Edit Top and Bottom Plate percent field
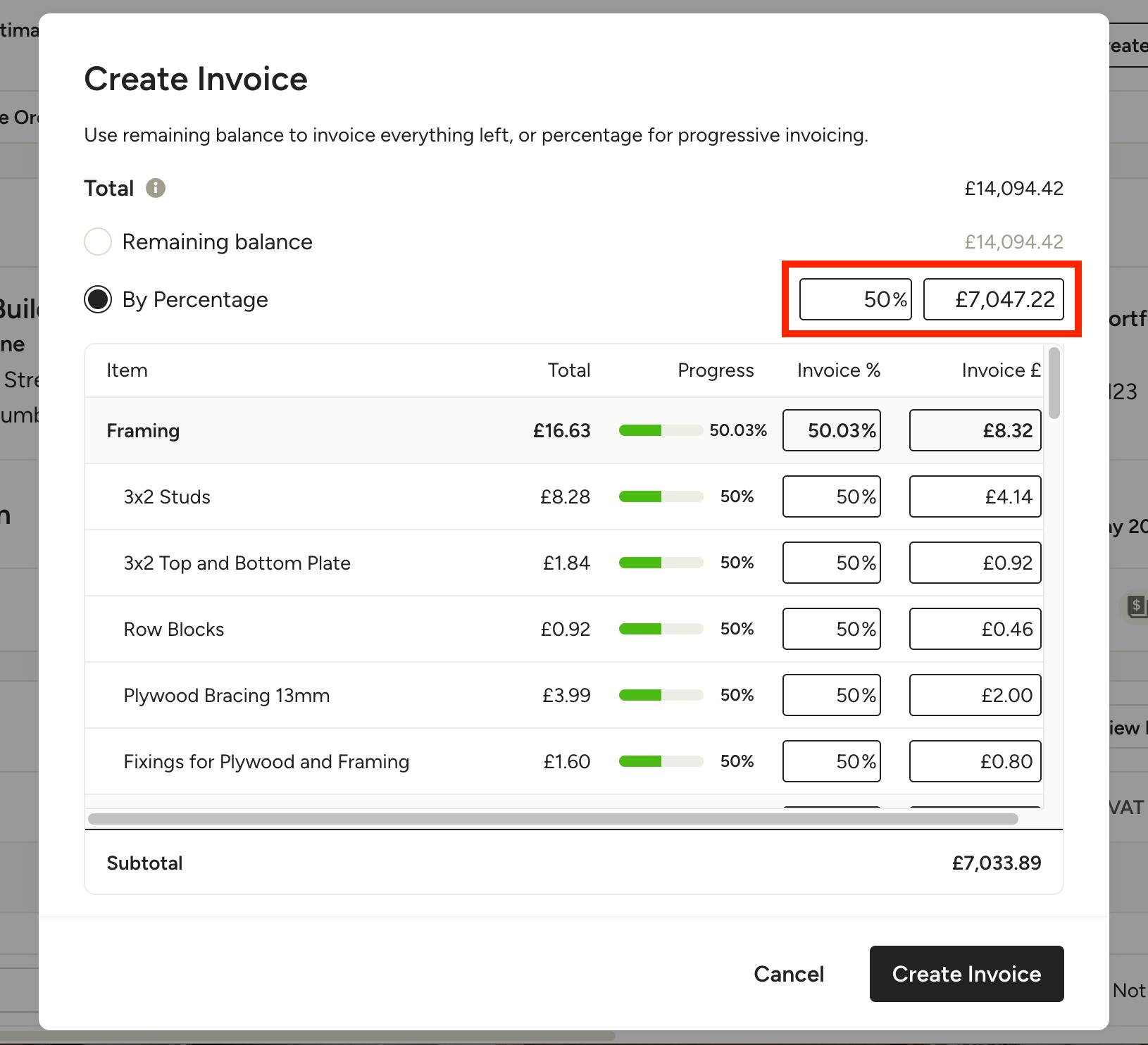The width and height of the screenshot is (1148, 1045). pos(832,563)
